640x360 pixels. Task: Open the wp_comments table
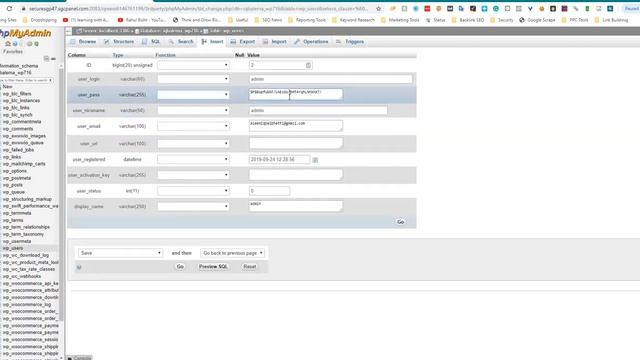(18, 129)
